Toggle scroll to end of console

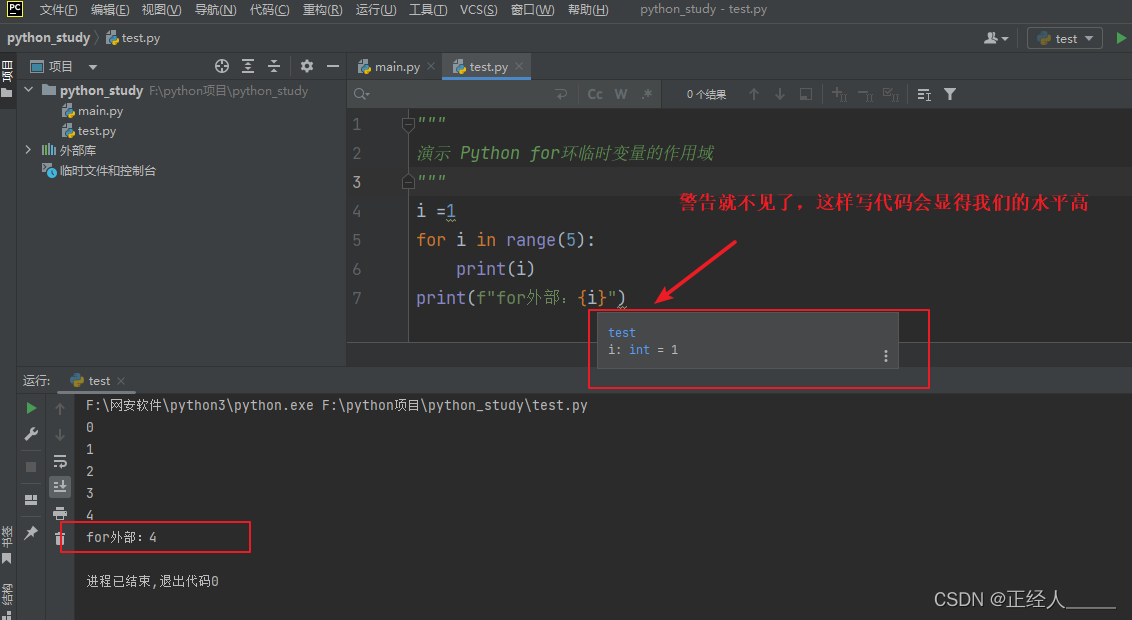[x=60, y=487]
